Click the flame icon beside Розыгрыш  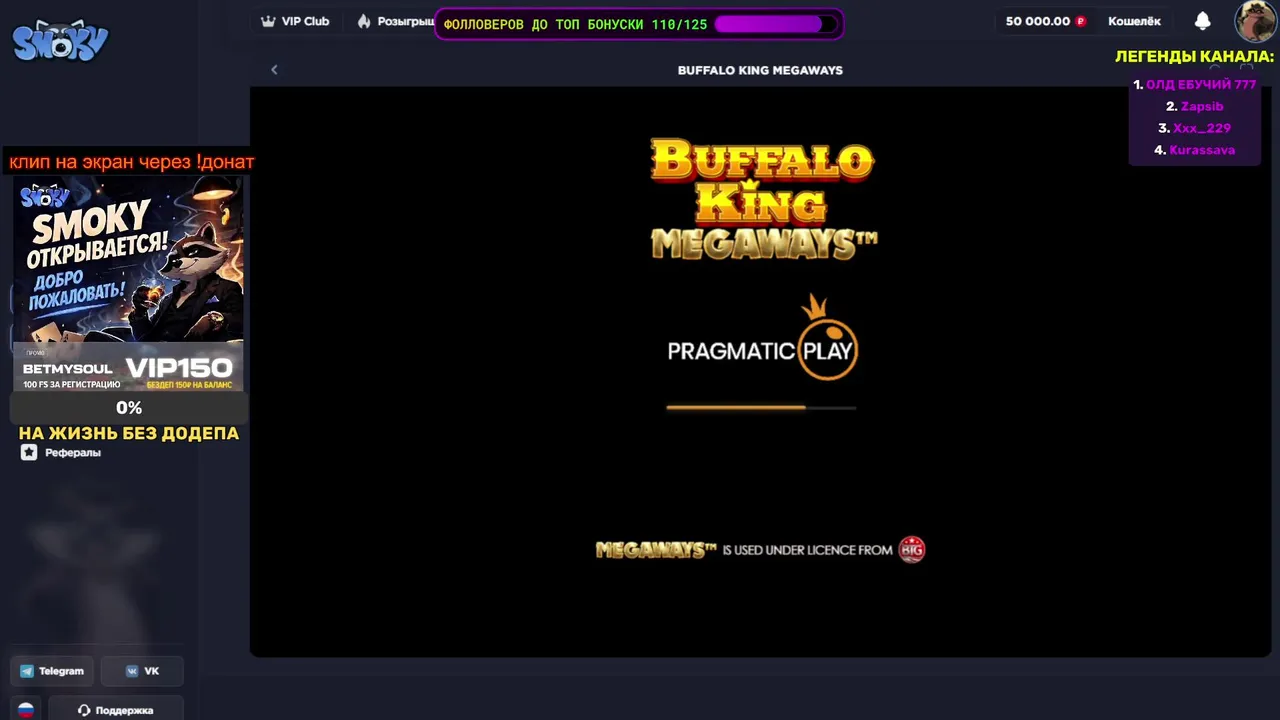tap(364, 21)
